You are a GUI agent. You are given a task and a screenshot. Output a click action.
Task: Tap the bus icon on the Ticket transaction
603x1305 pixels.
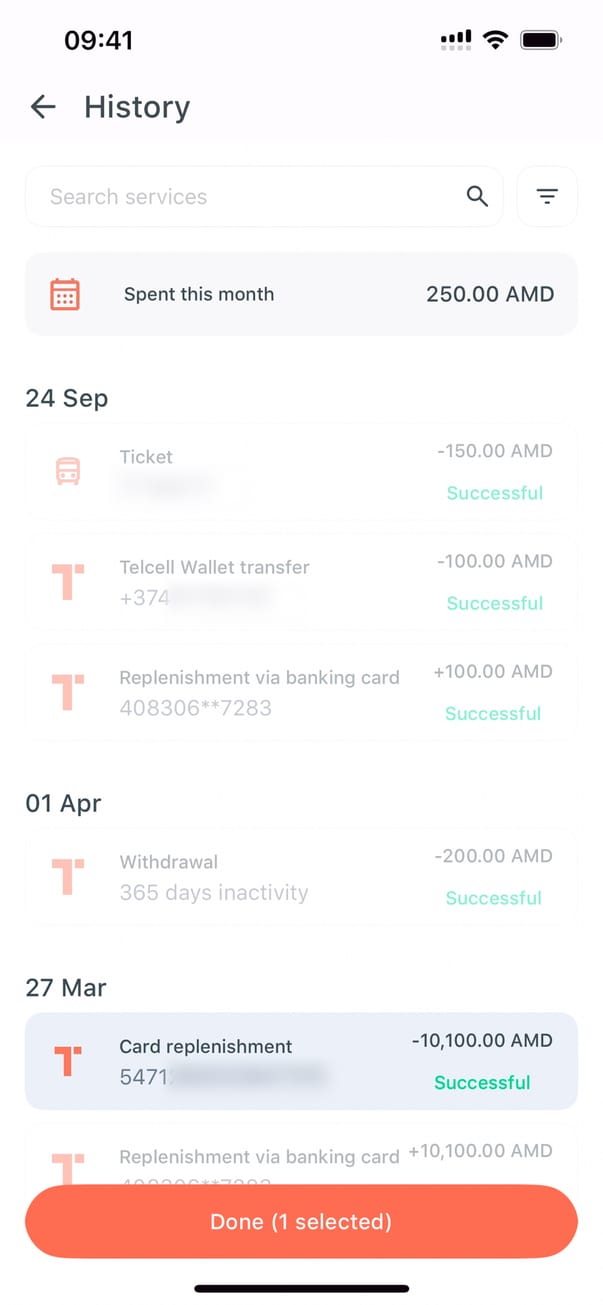pos(68,472)
